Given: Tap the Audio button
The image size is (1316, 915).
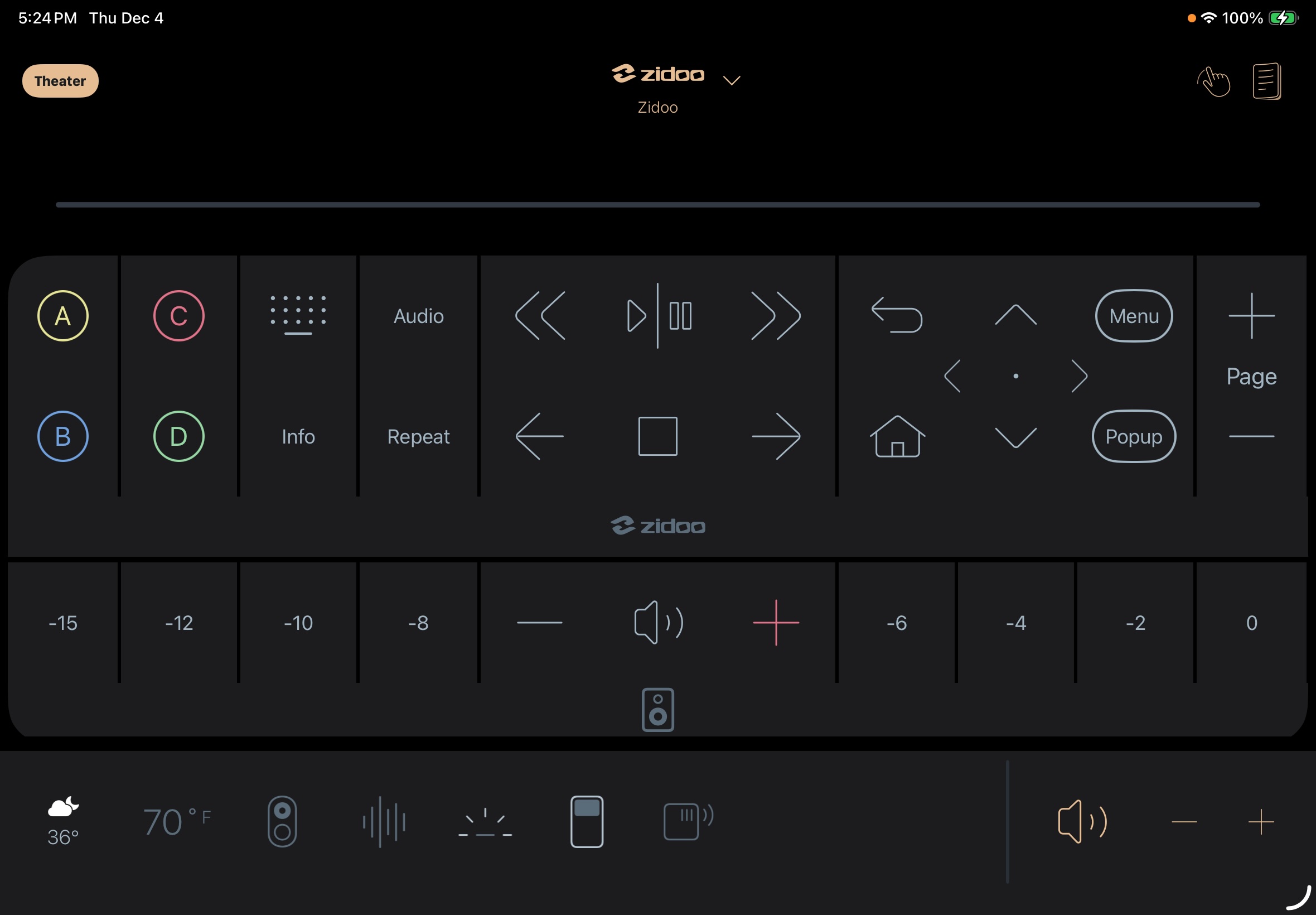Looking at the screenshot, I should (x=418, y=316).
